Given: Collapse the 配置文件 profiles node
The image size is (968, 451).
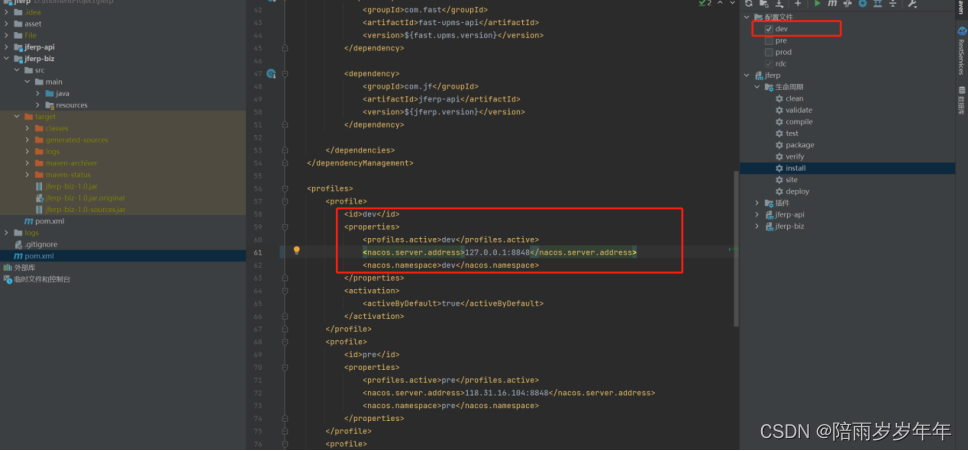Looking at the screenshot, I should pos(747,17).
